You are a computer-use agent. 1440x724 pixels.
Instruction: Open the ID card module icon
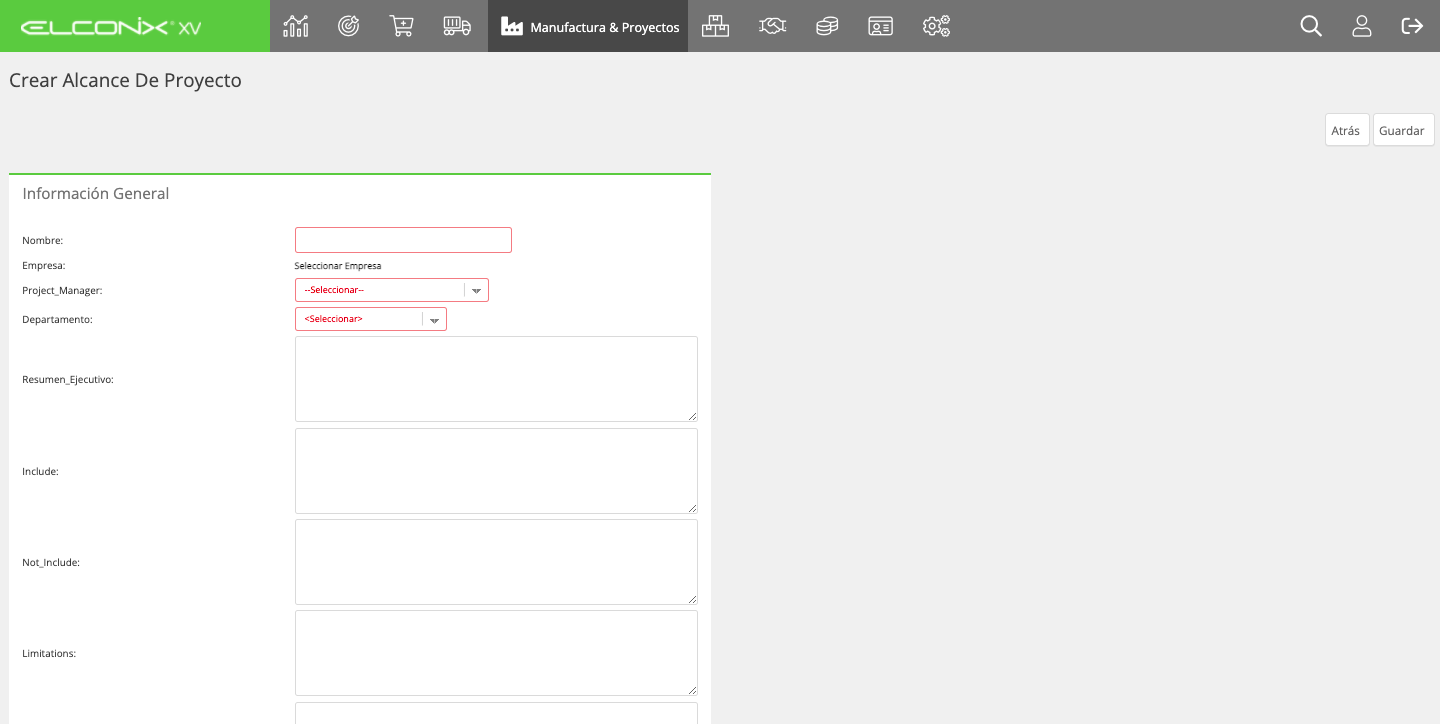click(x=881, y=26)
